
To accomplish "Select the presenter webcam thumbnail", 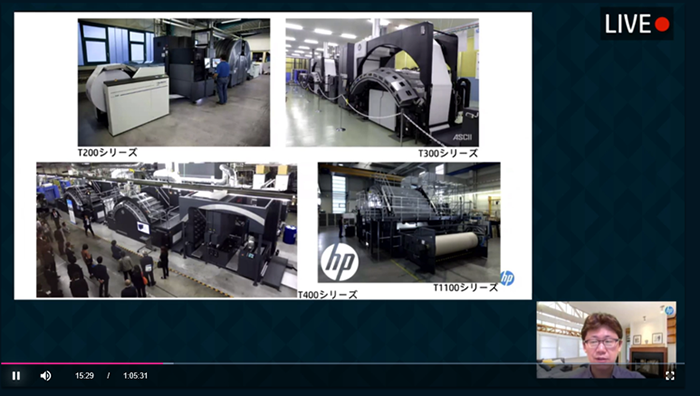I will [x=606, y=340].
